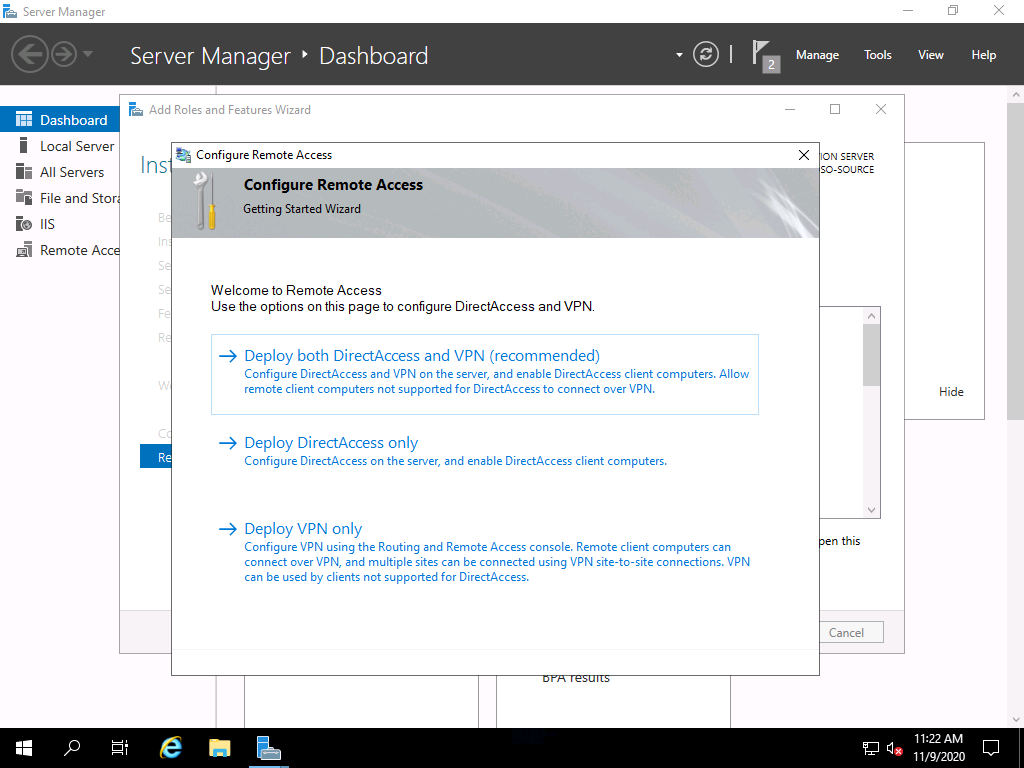Open File Explorer from the taskbar
Screen dimensions: 1024x768
click(220, 747)
